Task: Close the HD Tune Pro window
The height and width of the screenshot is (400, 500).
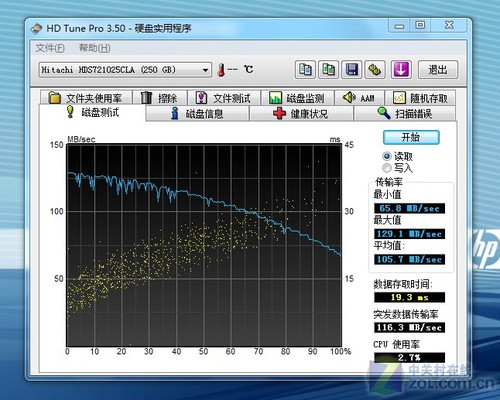Action: click(449, 26)
